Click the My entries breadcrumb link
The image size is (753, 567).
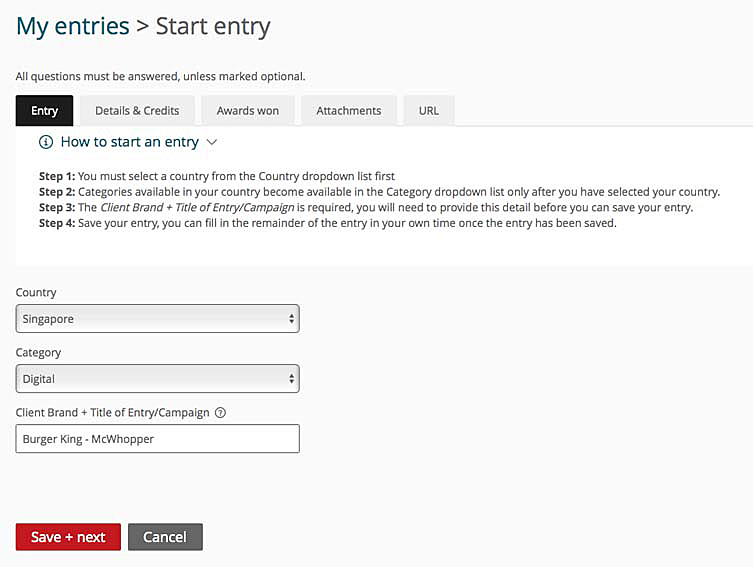73,26
